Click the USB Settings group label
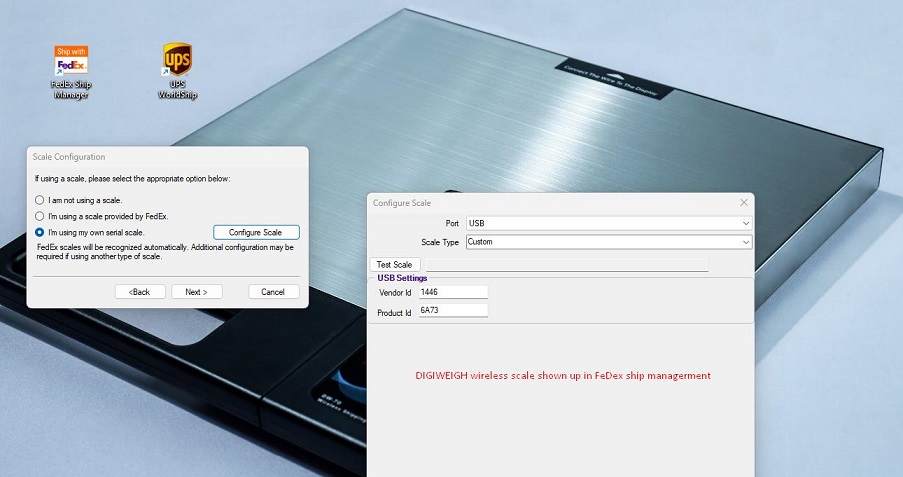The image size is (903, 477). [402, 278]
